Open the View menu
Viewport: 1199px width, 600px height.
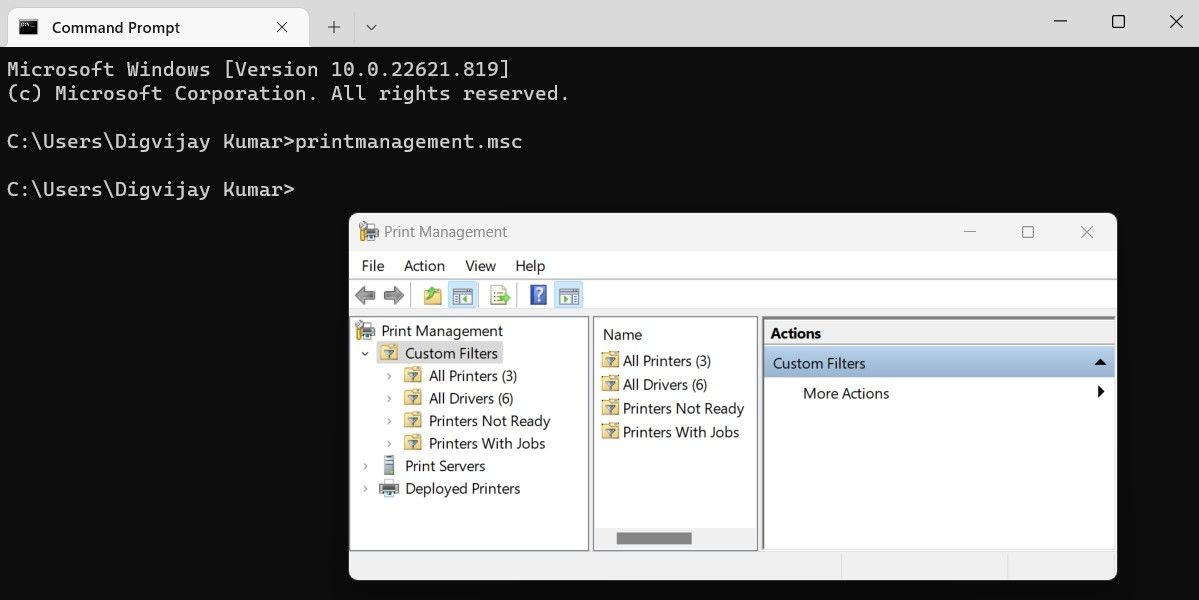tap(480, 266)
